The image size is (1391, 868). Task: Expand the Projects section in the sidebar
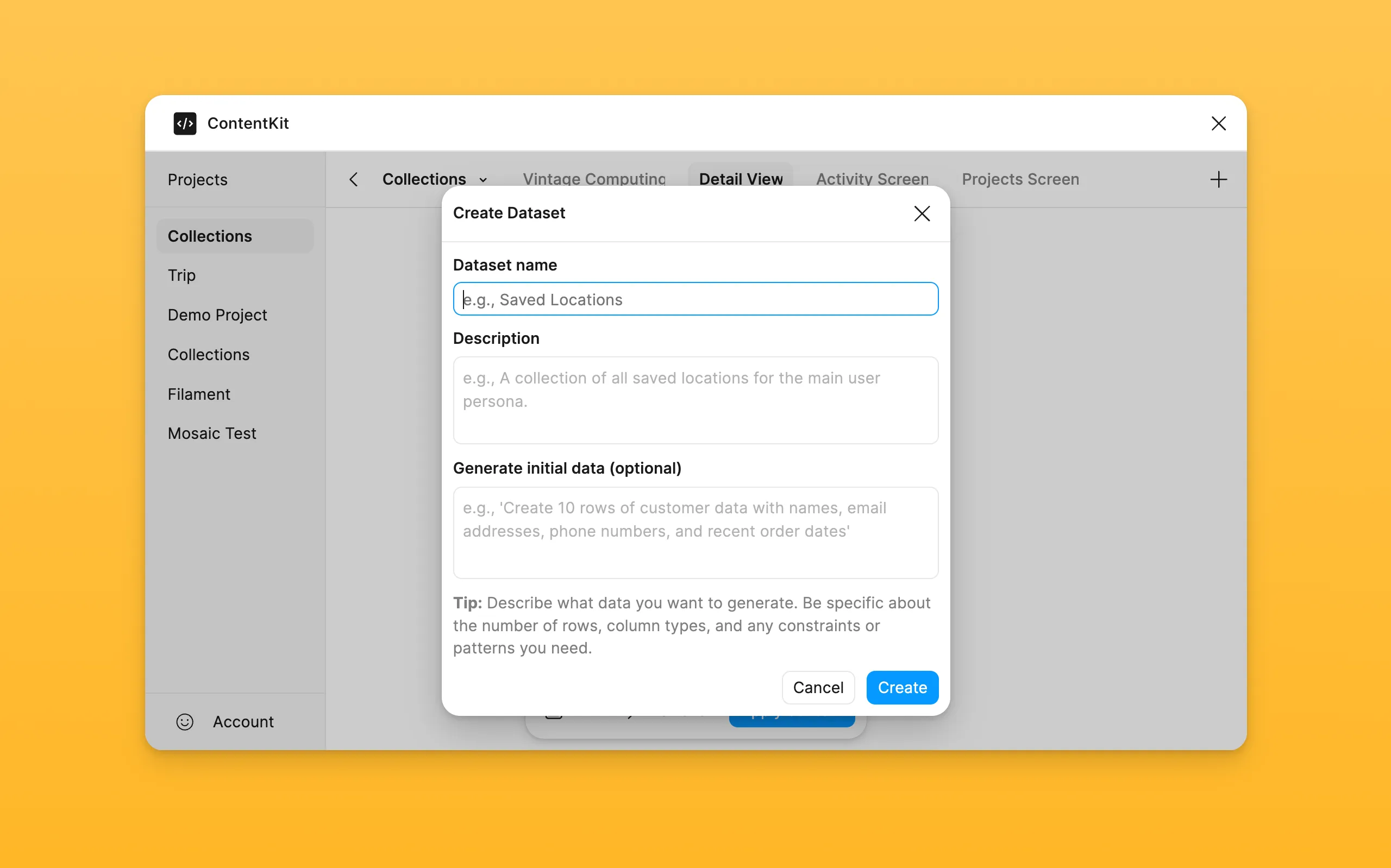(x=197, y=179)
